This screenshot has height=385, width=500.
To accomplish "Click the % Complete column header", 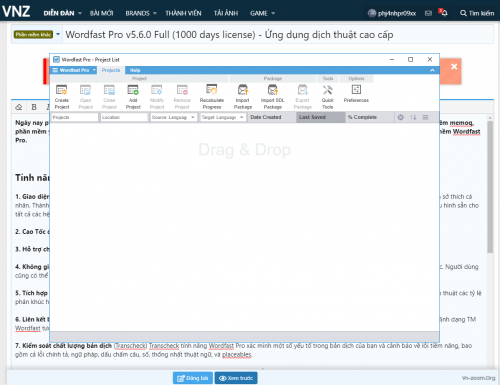I will [370, 117].
